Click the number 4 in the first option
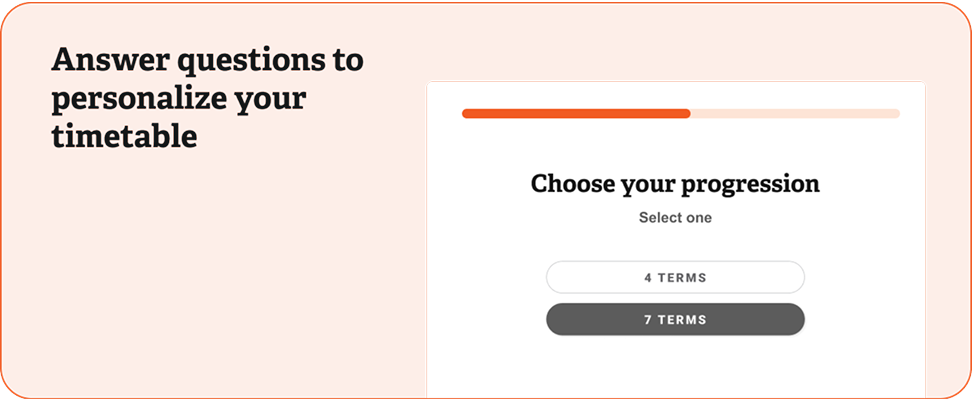 click(x=648, y=278)
